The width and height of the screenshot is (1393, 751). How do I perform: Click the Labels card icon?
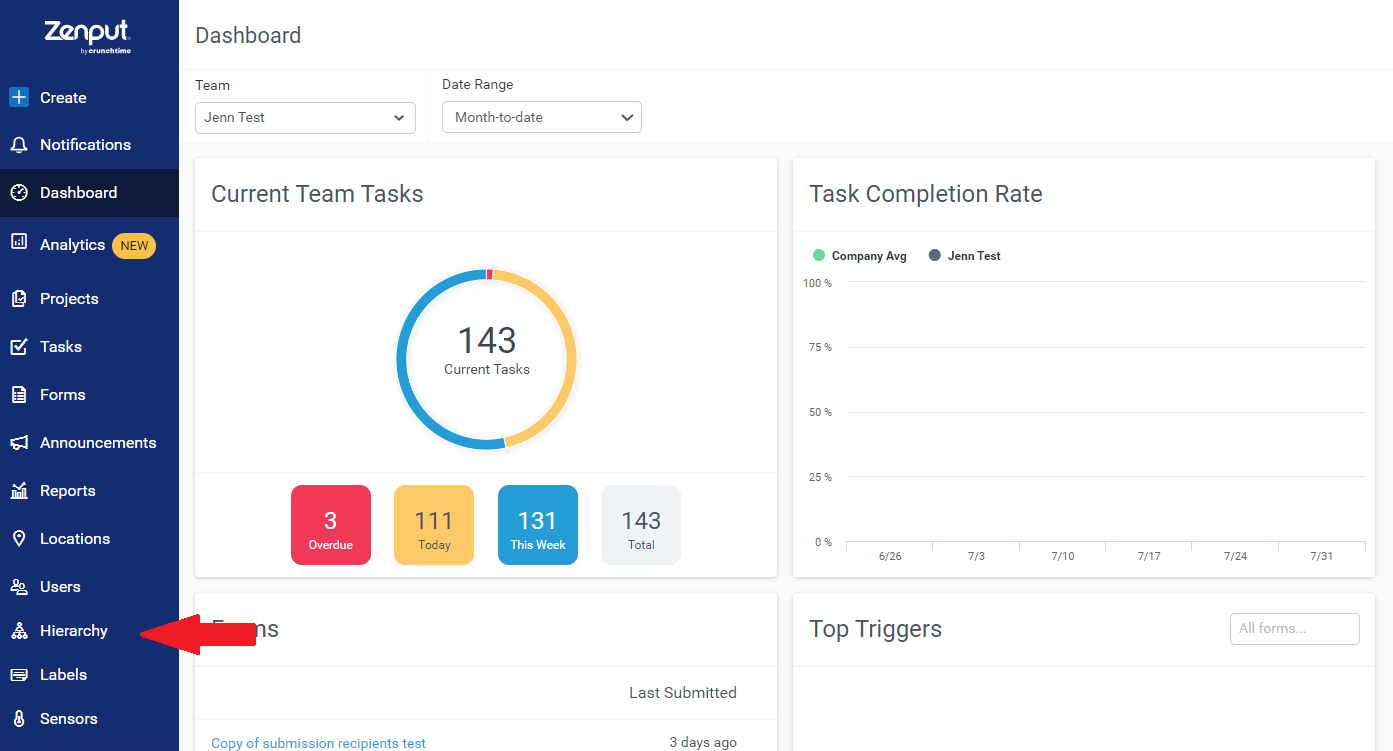coord(19,675)
